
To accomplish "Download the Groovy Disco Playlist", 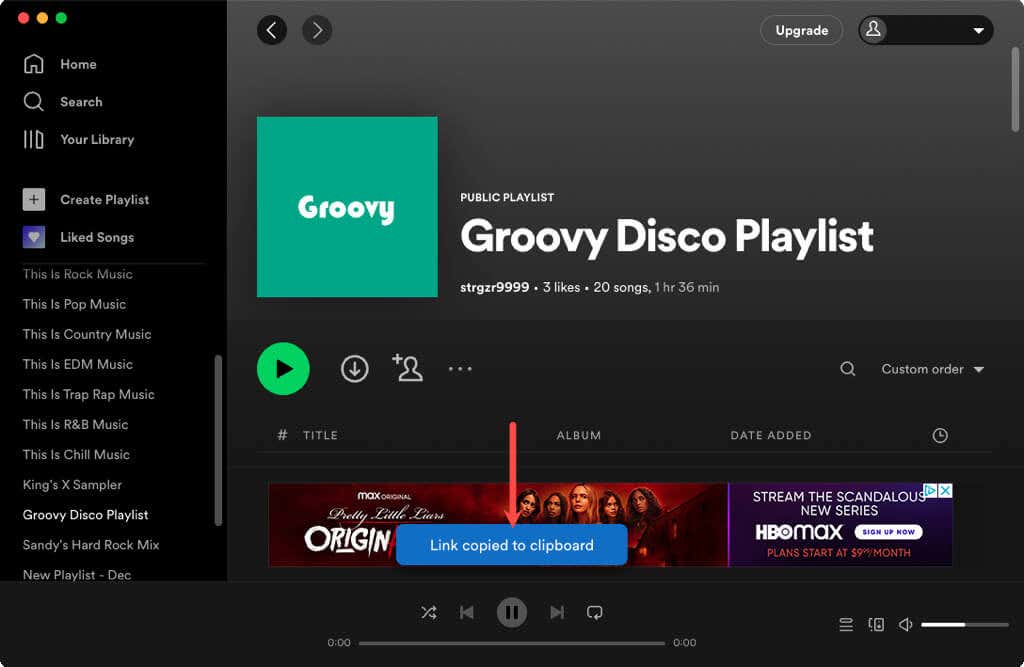I will (354, 369).
